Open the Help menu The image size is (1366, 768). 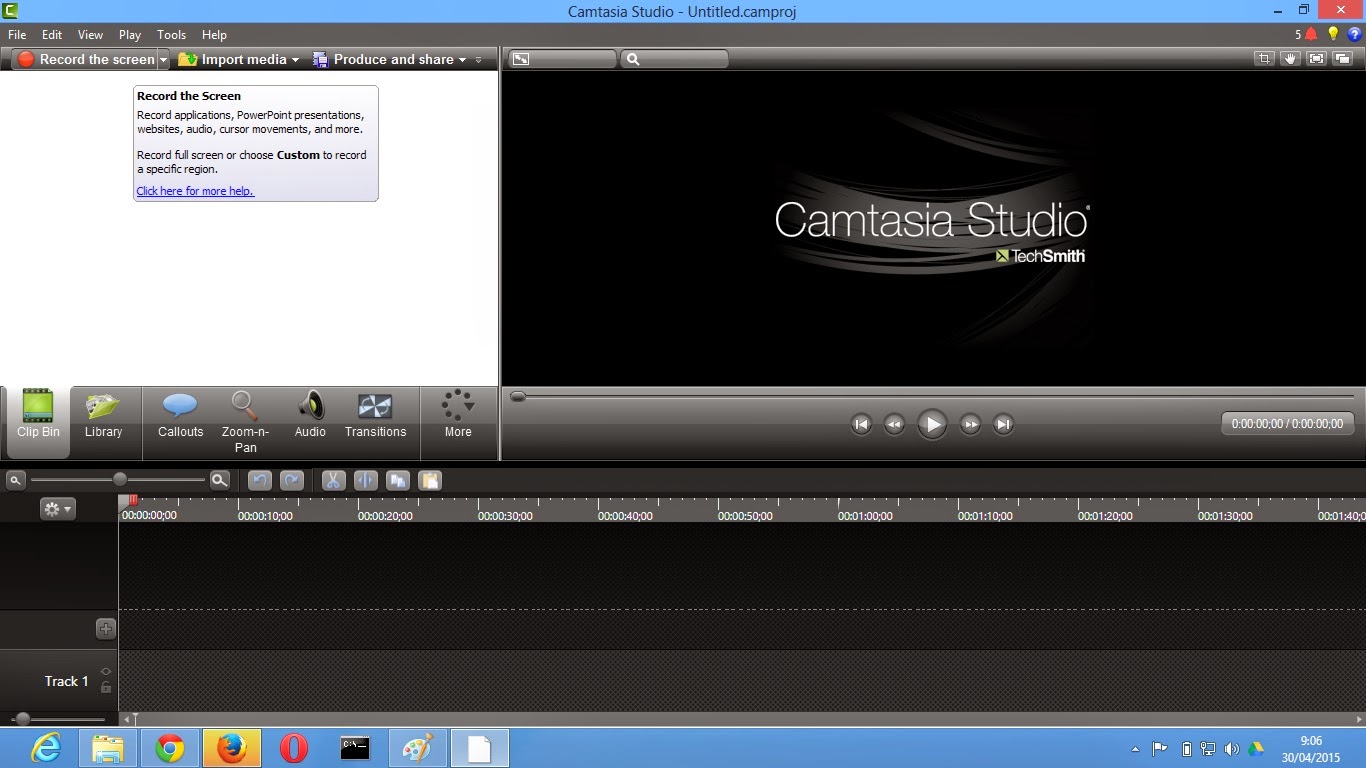pos(214,34)
